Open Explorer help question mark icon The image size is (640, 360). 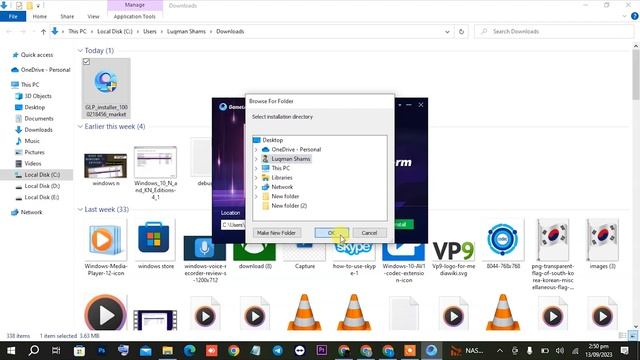635,16
